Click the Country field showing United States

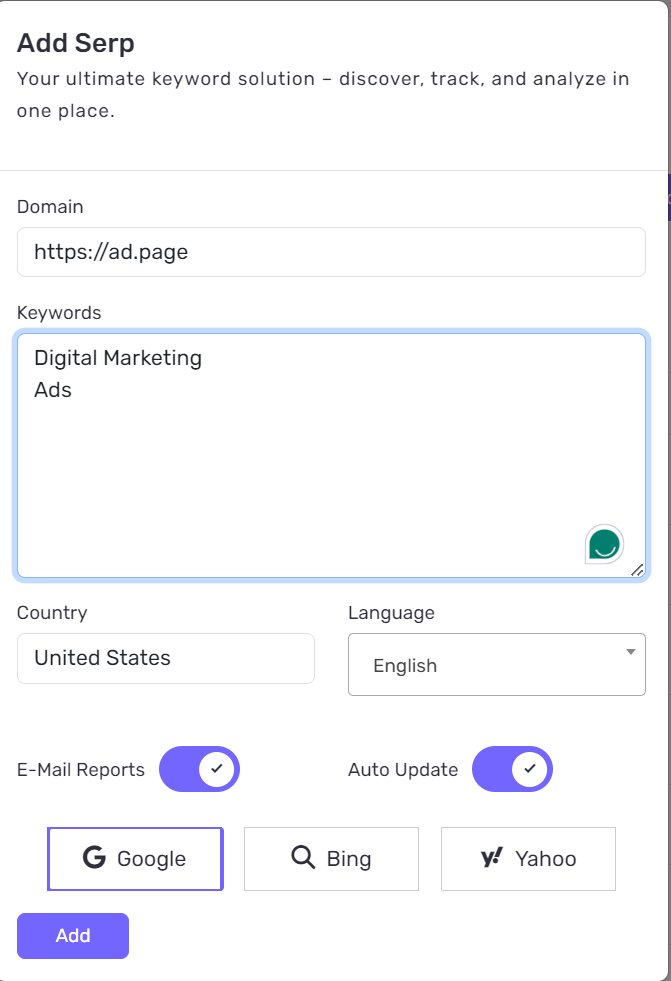pyautogui.click(x=166, y=658)
